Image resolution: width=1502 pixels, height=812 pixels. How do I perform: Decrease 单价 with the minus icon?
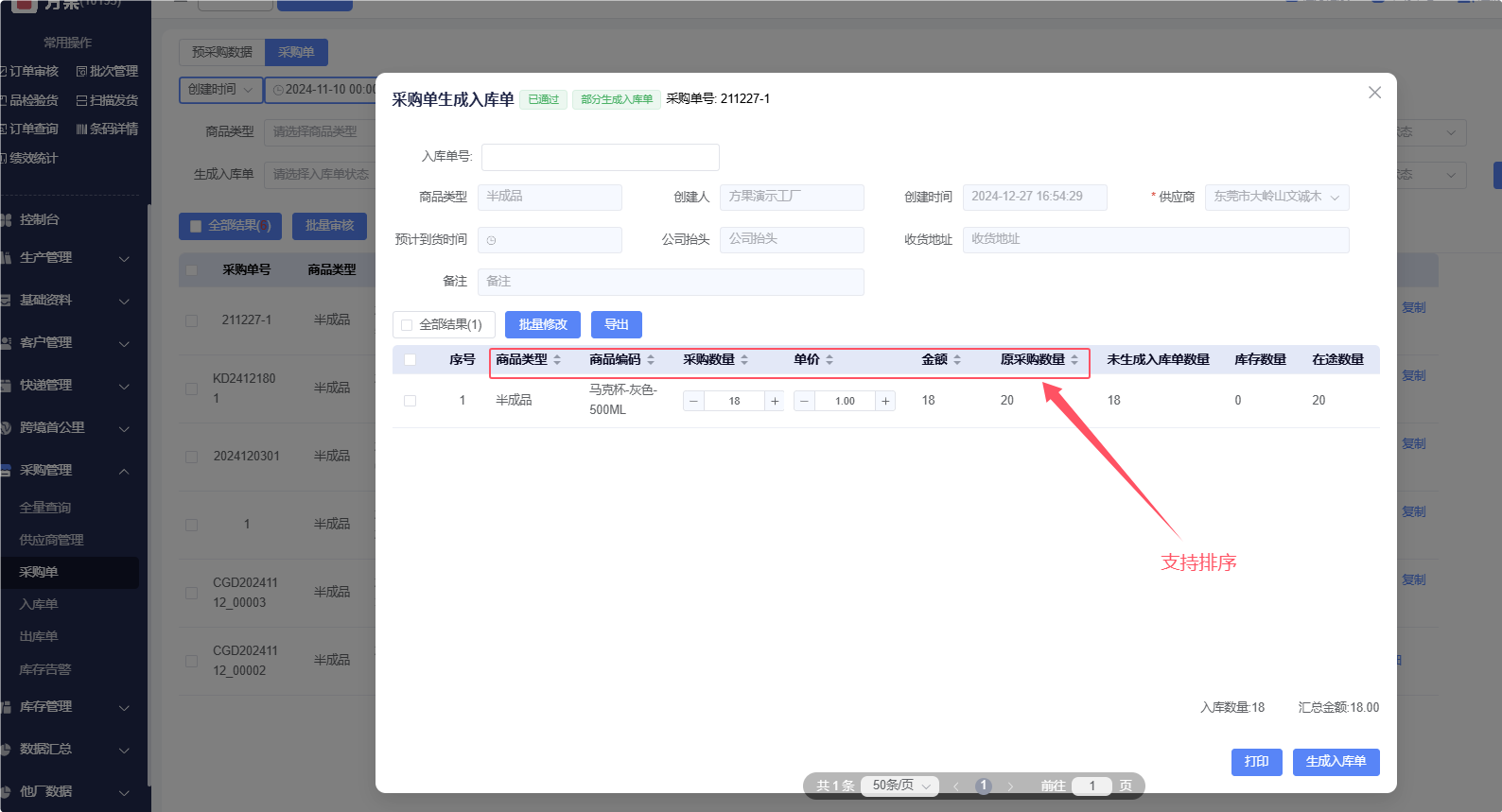click(804, 401)
